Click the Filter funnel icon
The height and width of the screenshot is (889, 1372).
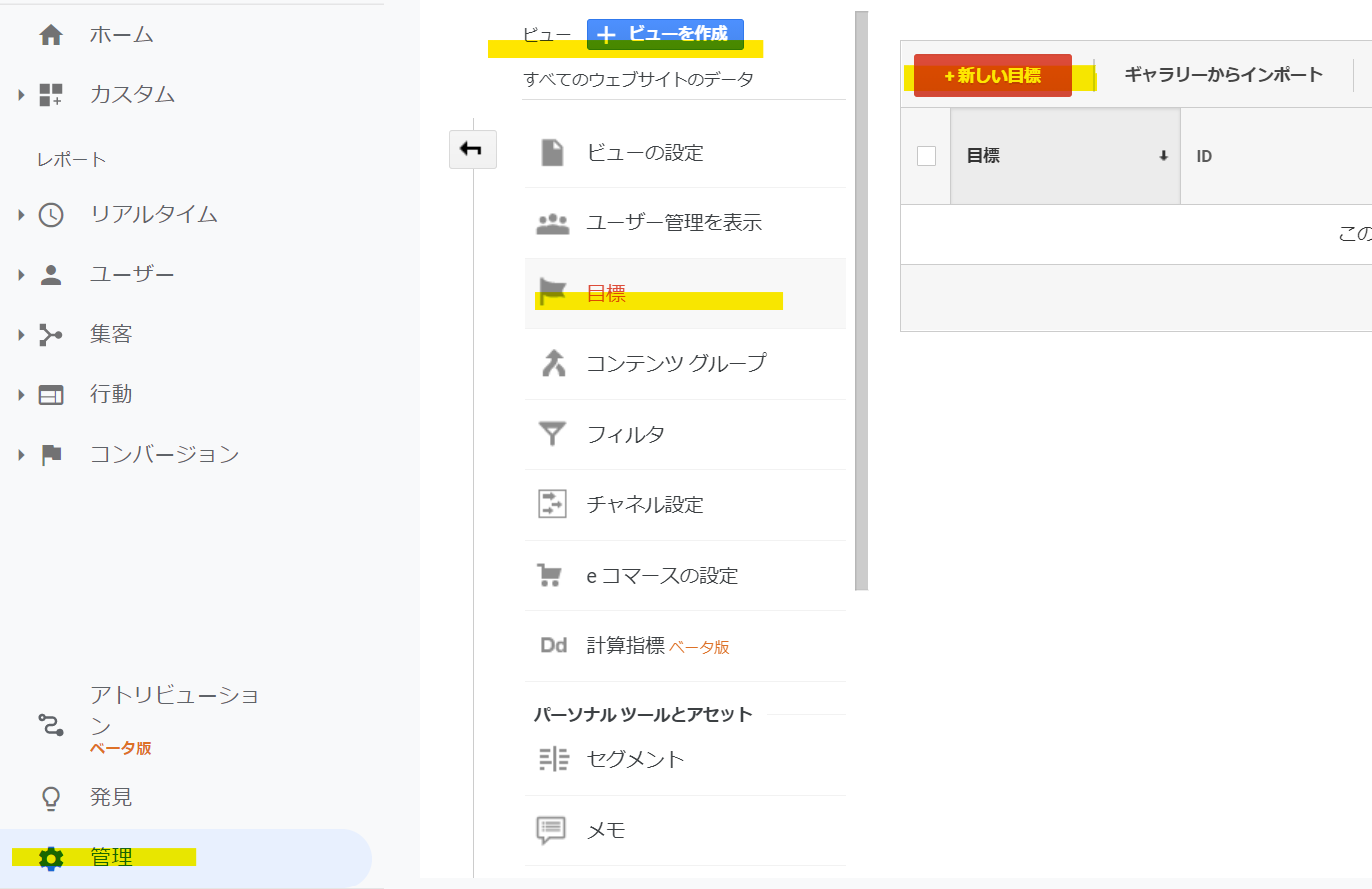coord(552,434)
